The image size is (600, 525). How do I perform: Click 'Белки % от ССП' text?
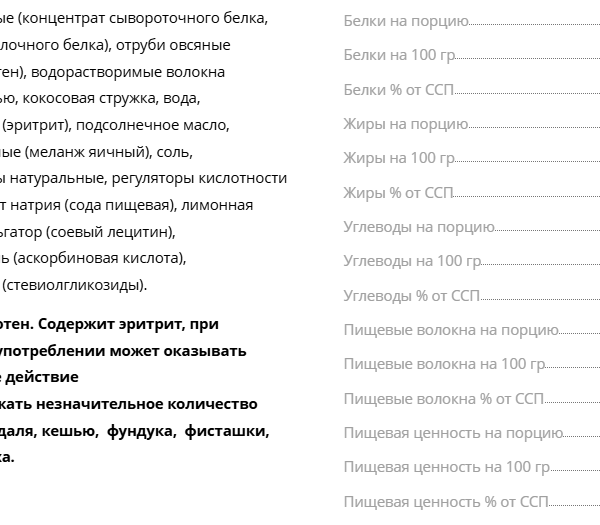[x=398, y=90]
